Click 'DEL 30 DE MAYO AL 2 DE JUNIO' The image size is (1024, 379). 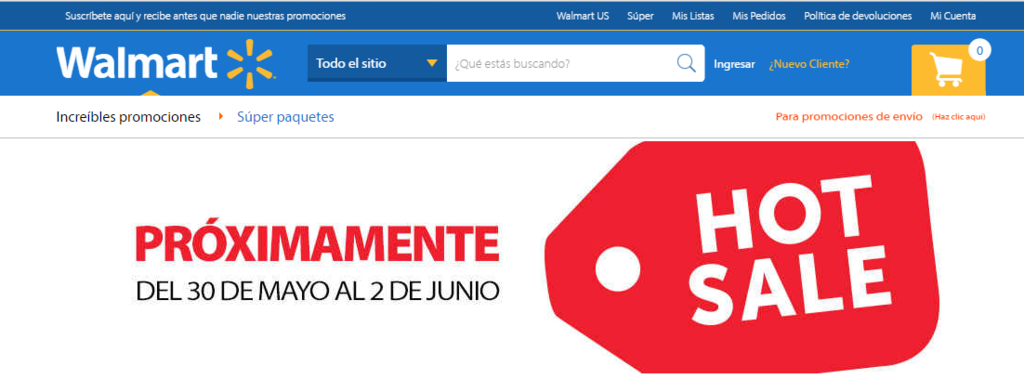point(317,291)
